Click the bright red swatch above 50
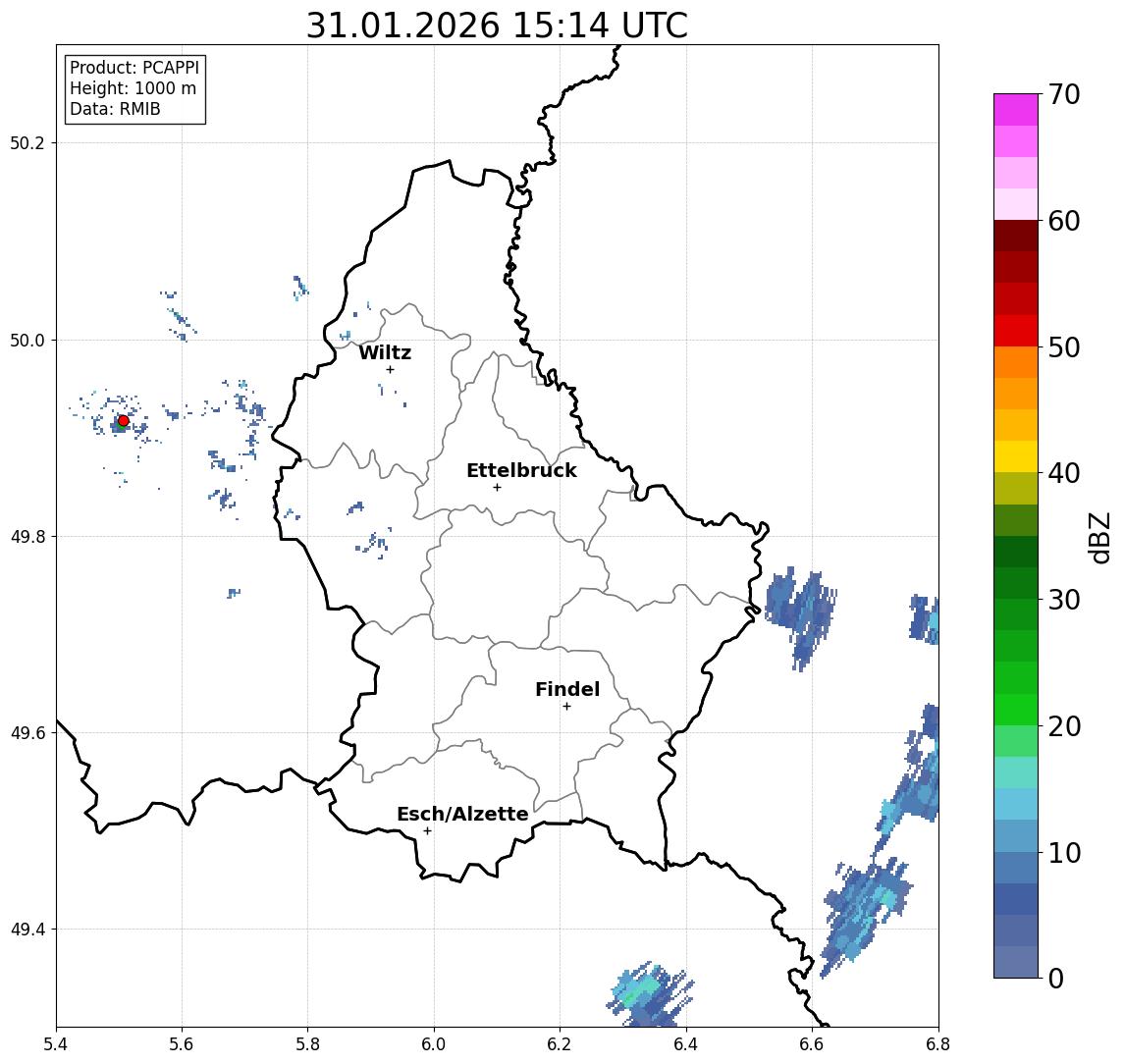Screen dimensions: 1124x1064 [x=1016, y=331]
